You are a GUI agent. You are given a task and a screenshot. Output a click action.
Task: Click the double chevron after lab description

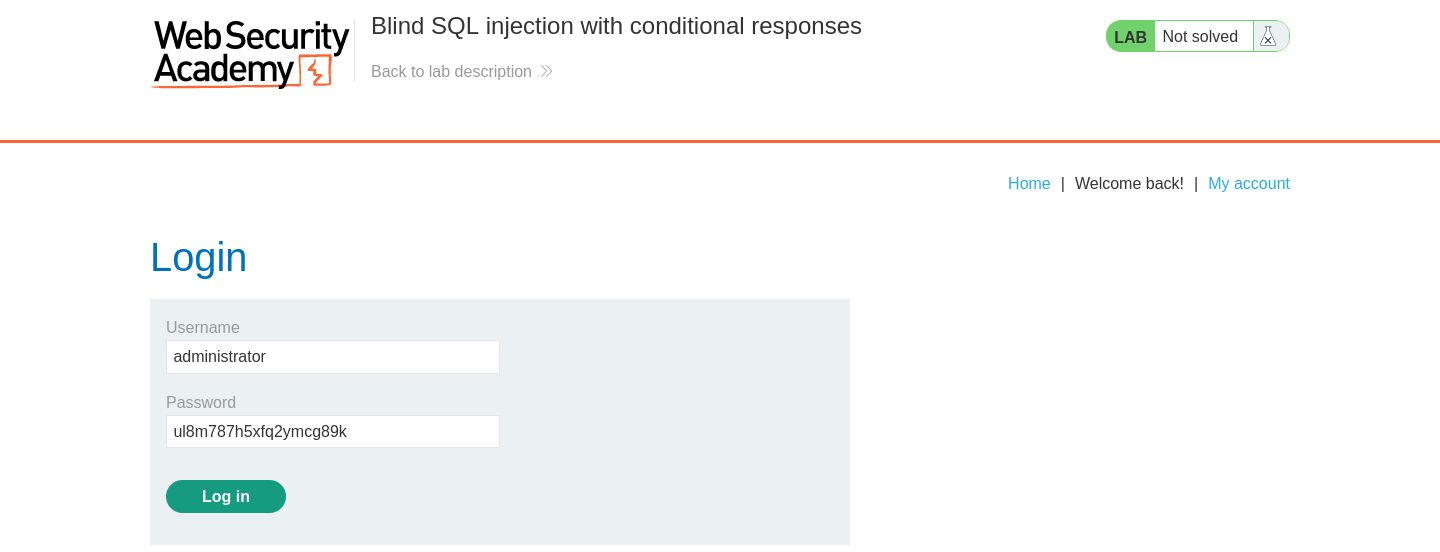pyautogui.click(x=546, y=72)
